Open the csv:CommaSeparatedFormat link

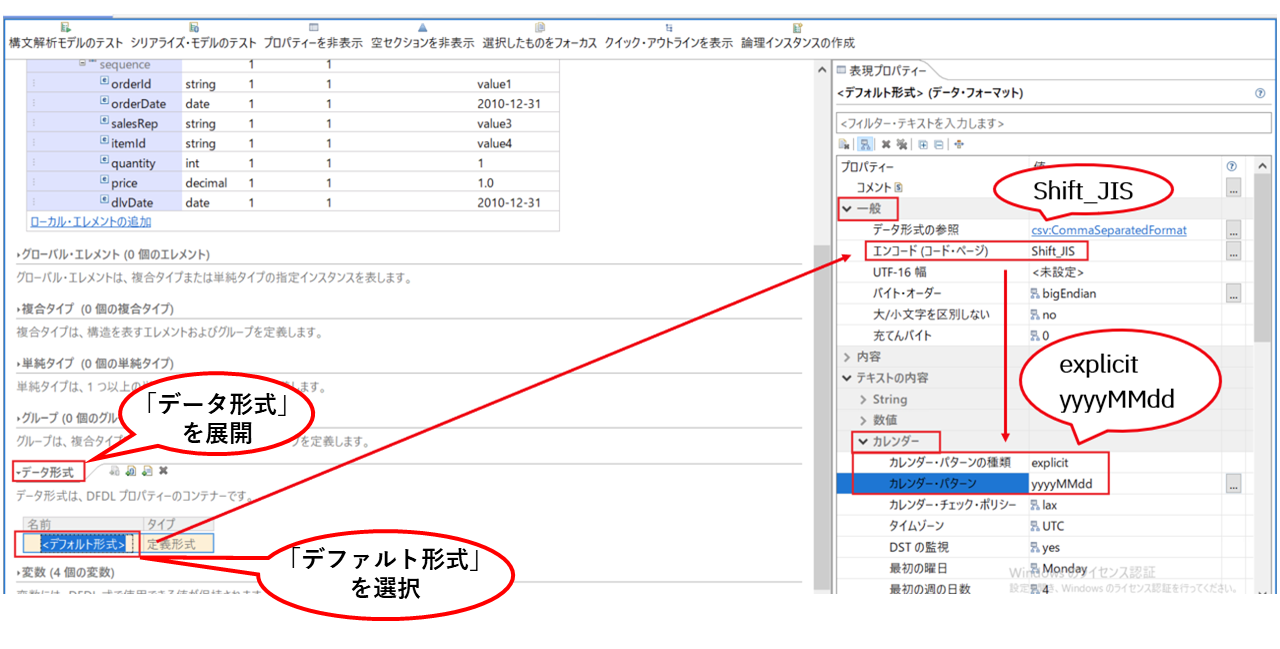(x=1109, y=230)
